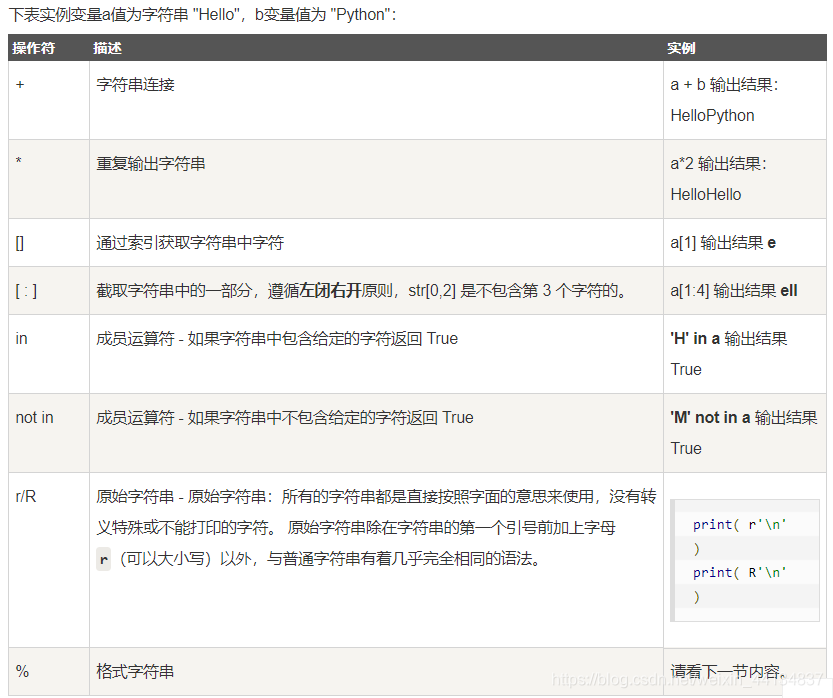Image resolution: width=833 pixels, height=698 pixels.
Task: Click the bold 左闭右开 text
Action: click(330, 291)
